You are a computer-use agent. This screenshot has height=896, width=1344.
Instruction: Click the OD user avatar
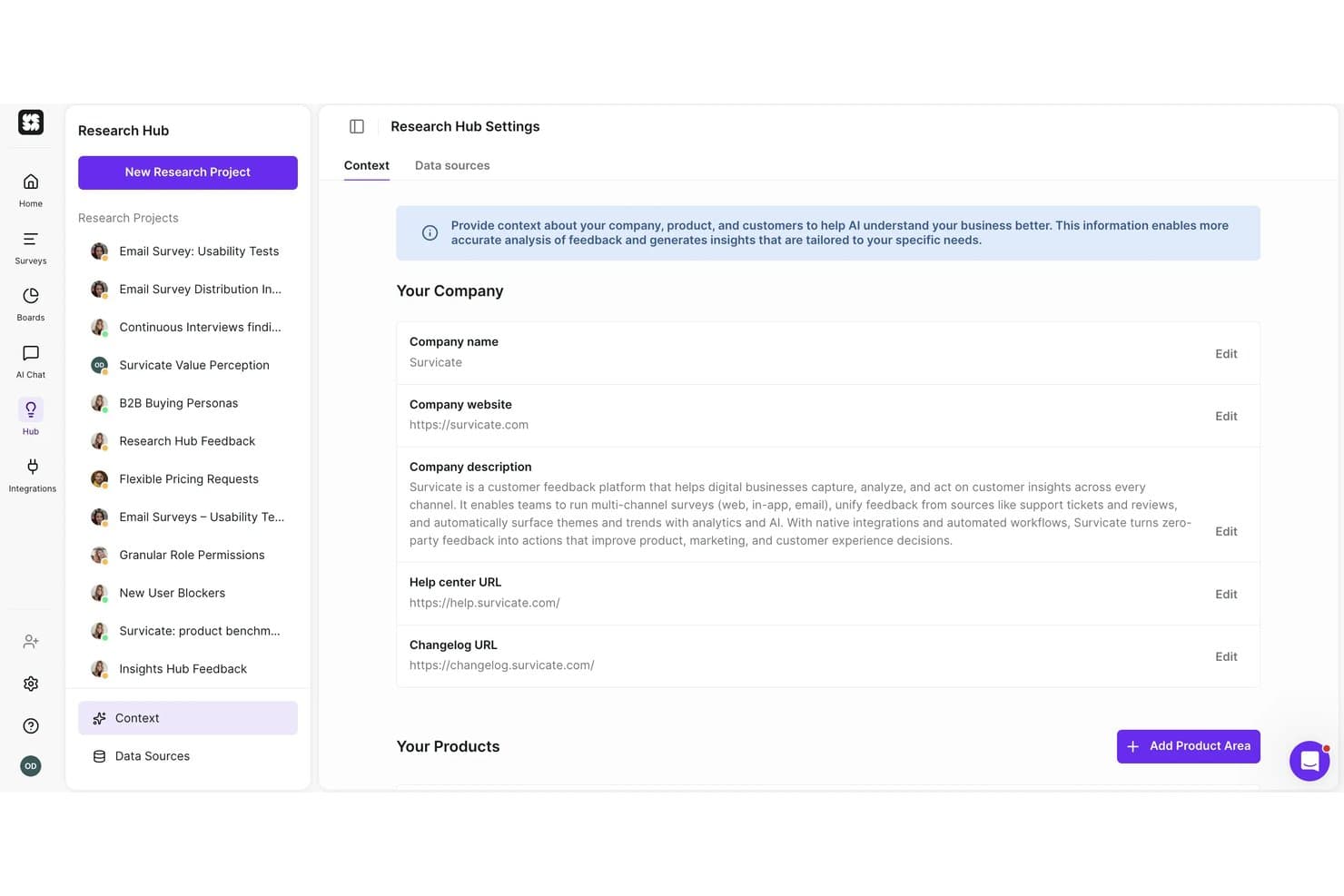click(31, 766)
